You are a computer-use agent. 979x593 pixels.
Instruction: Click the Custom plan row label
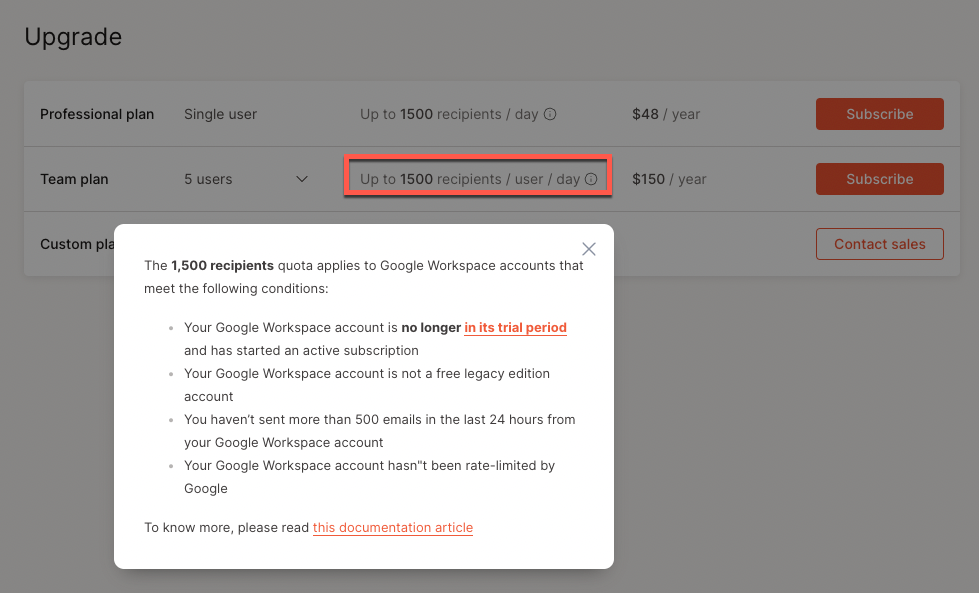77,243
